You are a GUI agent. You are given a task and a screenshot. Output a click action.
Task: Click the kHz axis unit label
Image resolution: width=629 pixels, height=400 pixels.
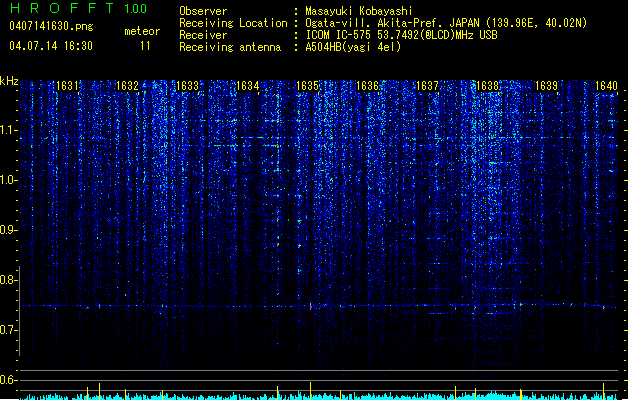pyautogui.click(x=9, y=81)
